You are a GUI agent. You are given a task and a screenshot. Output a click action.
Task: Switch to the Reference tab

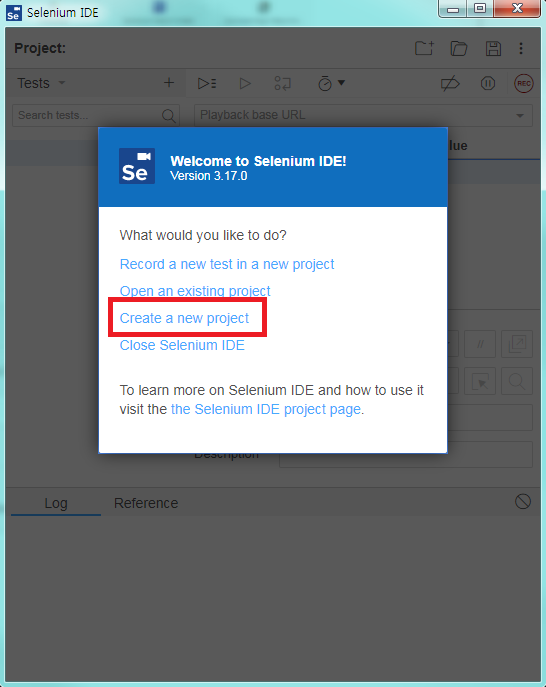coord(146,503)
